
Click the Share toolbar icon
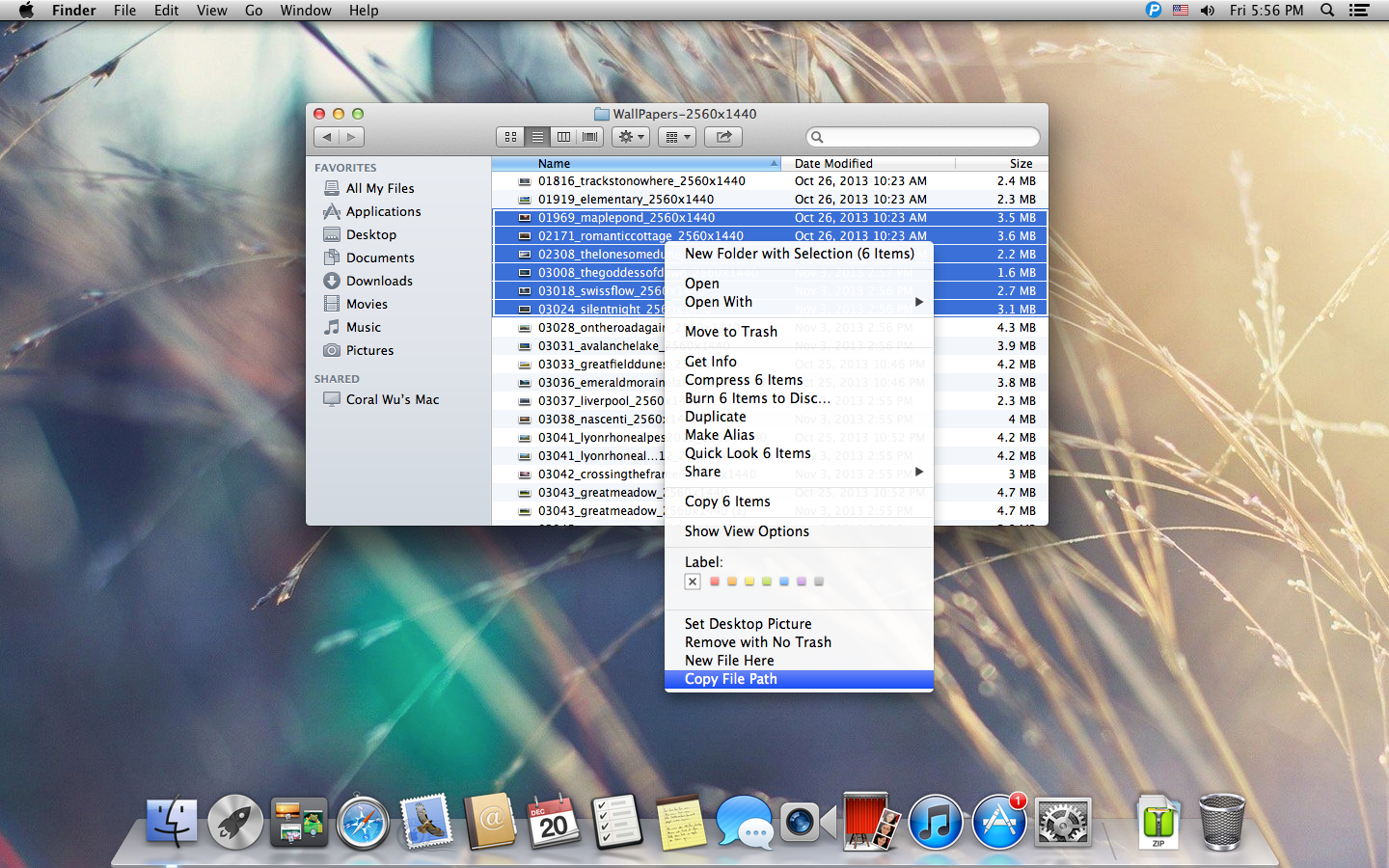coord(722,136)
